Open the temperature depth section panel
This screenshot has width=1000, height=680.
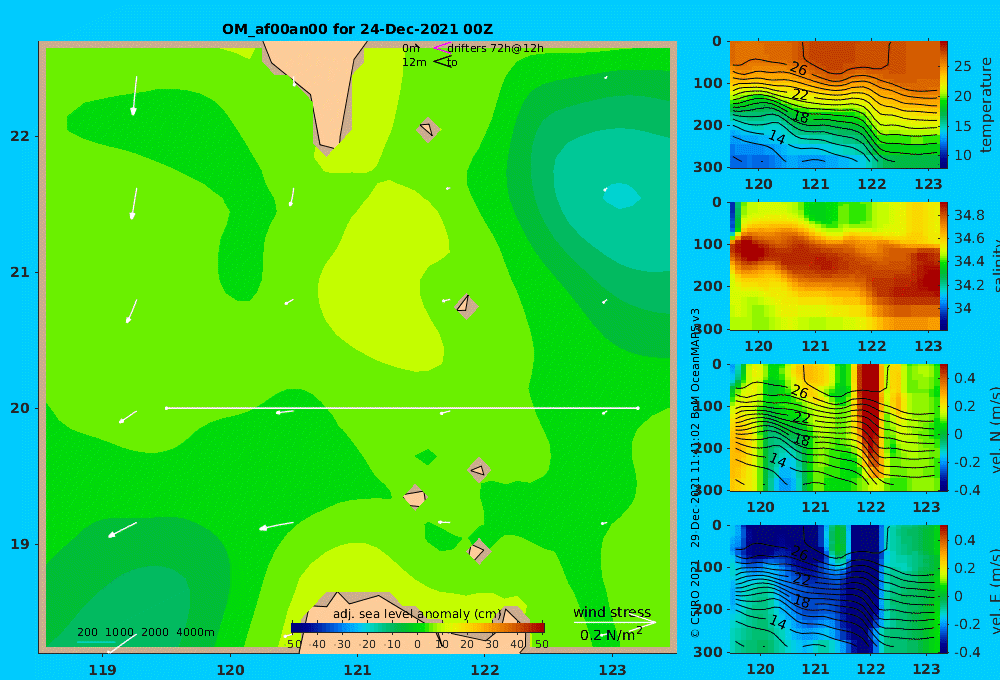834,105
